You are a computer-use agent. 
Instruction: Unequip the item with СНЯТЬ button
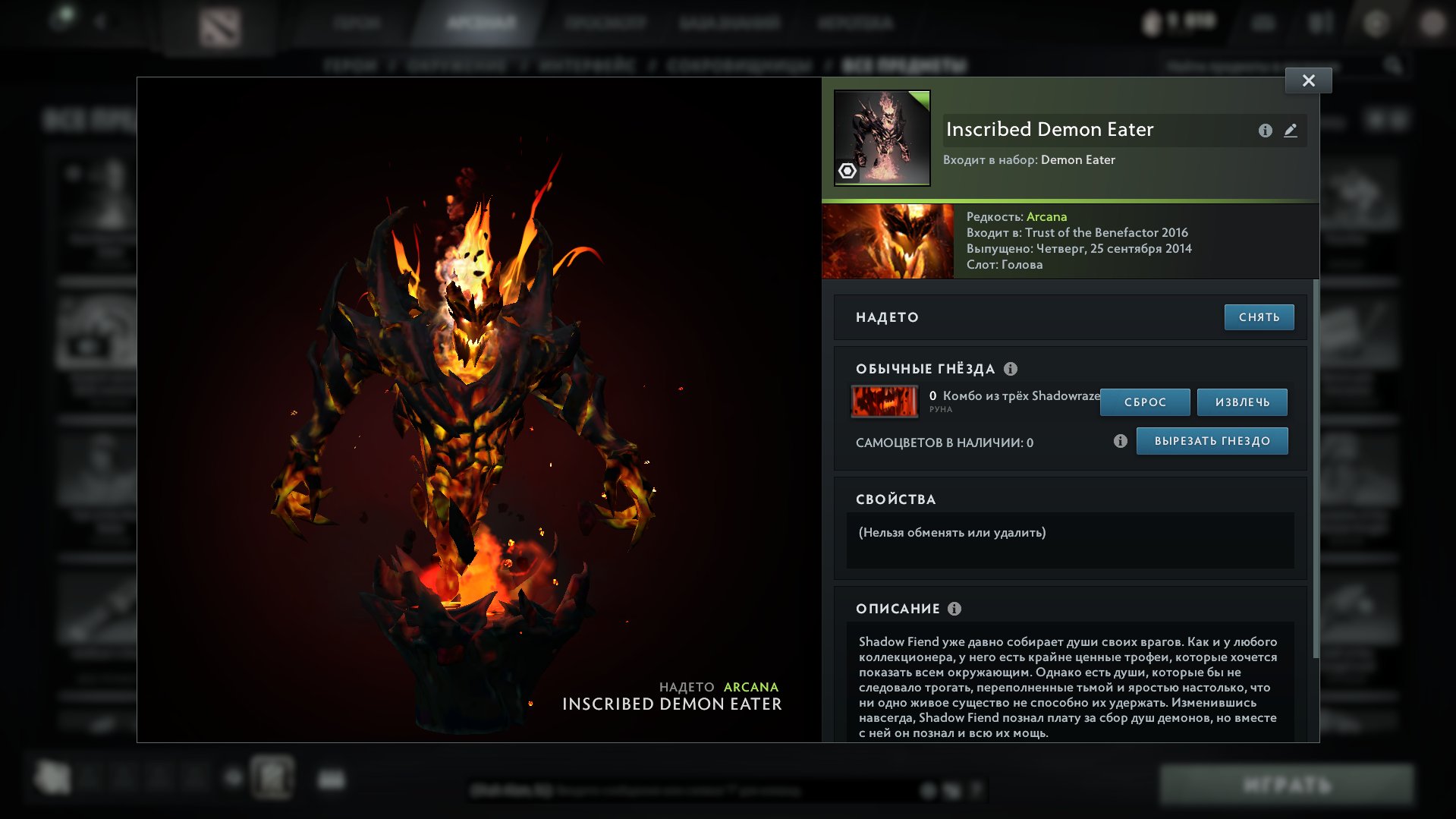click(1259, 317)
